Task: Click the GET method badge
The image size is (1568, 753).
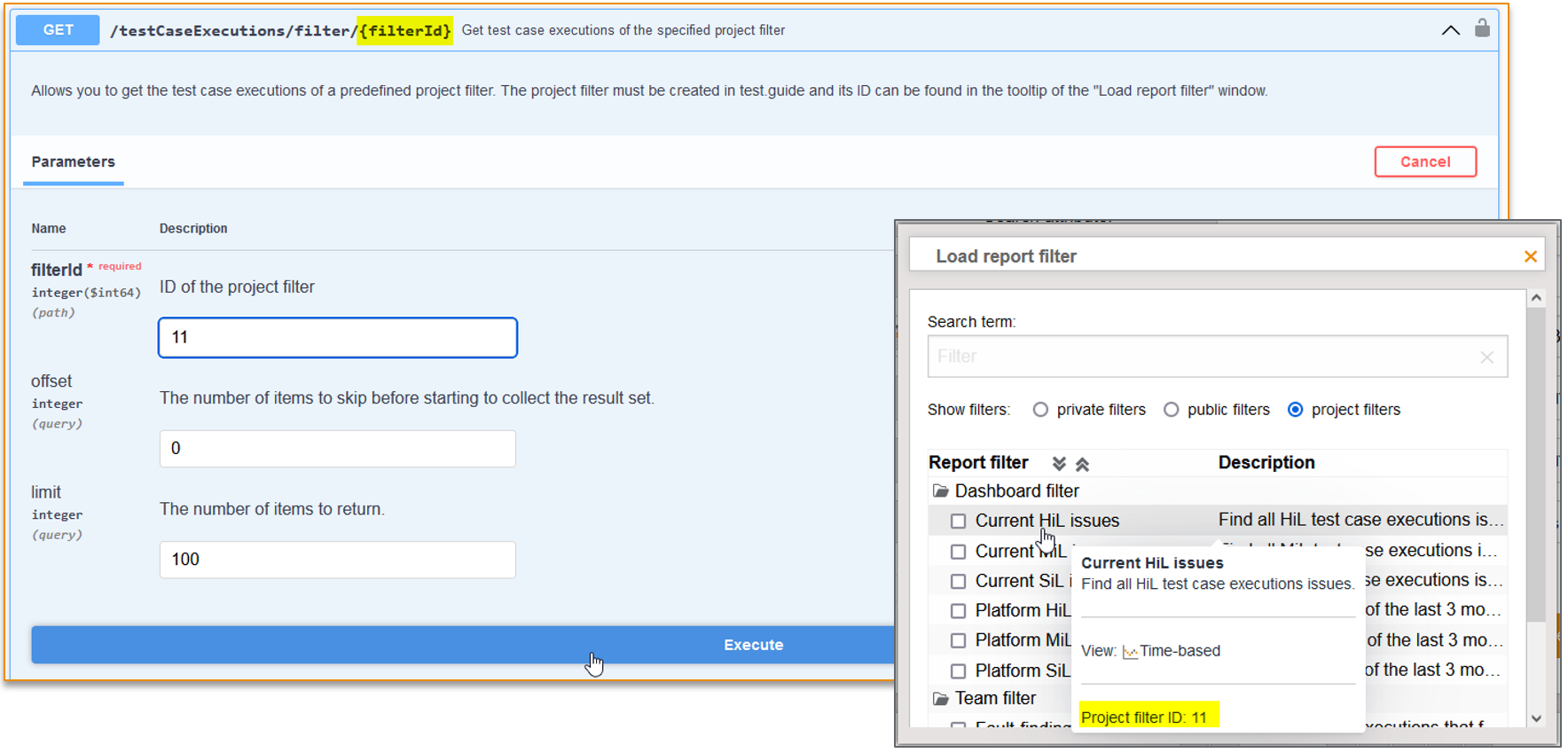Action: tap(58, 30)
